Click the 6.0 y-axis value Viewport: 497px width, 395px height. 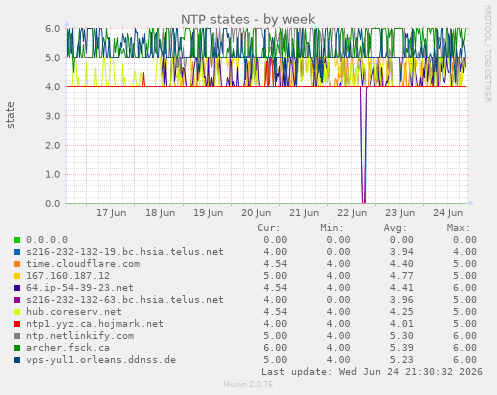pyautogui.click(x=53, y=28)
